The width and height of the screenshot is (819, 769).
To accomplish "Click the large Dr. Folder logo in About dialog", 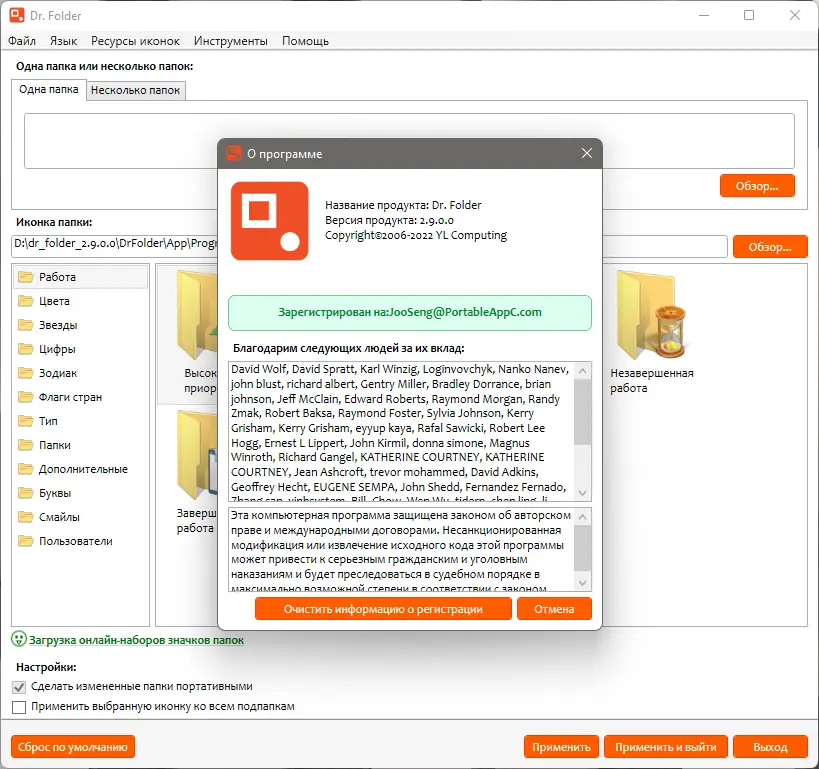I will click(270, 221).
